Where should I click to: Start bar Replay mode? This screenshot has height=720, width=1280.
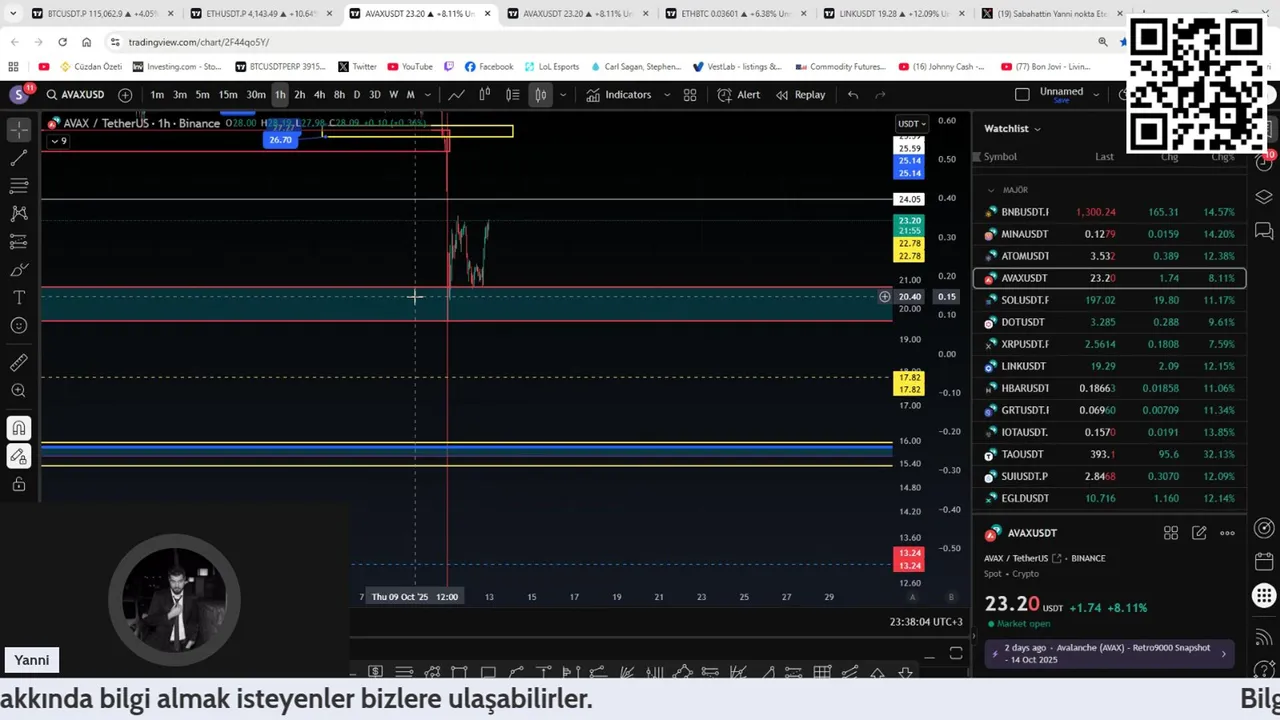tap(799, 95)
